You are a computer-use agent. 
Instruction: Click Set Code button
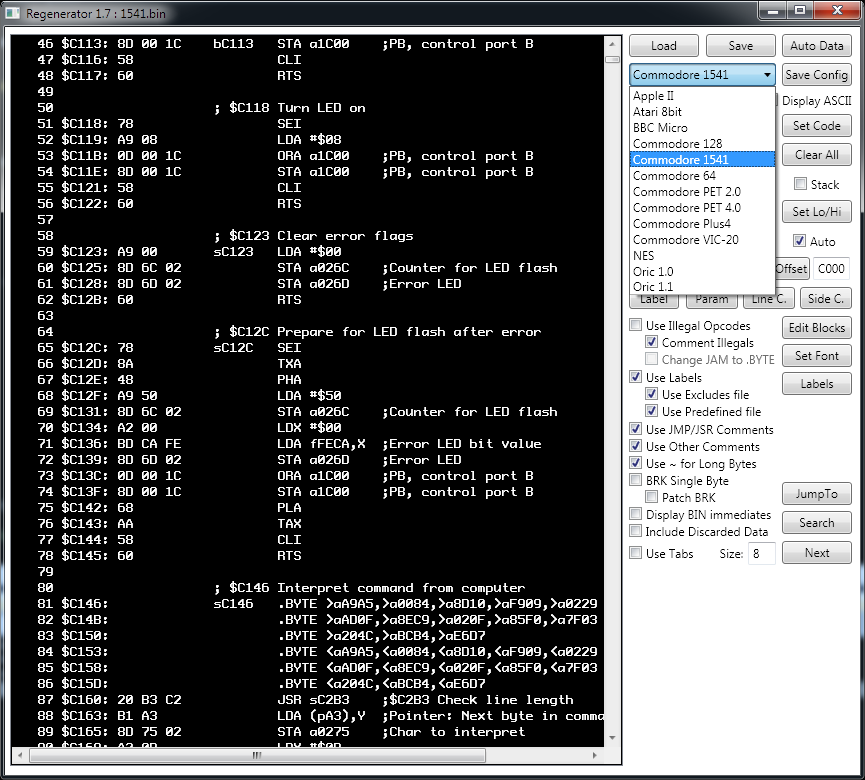coord(816,126)
